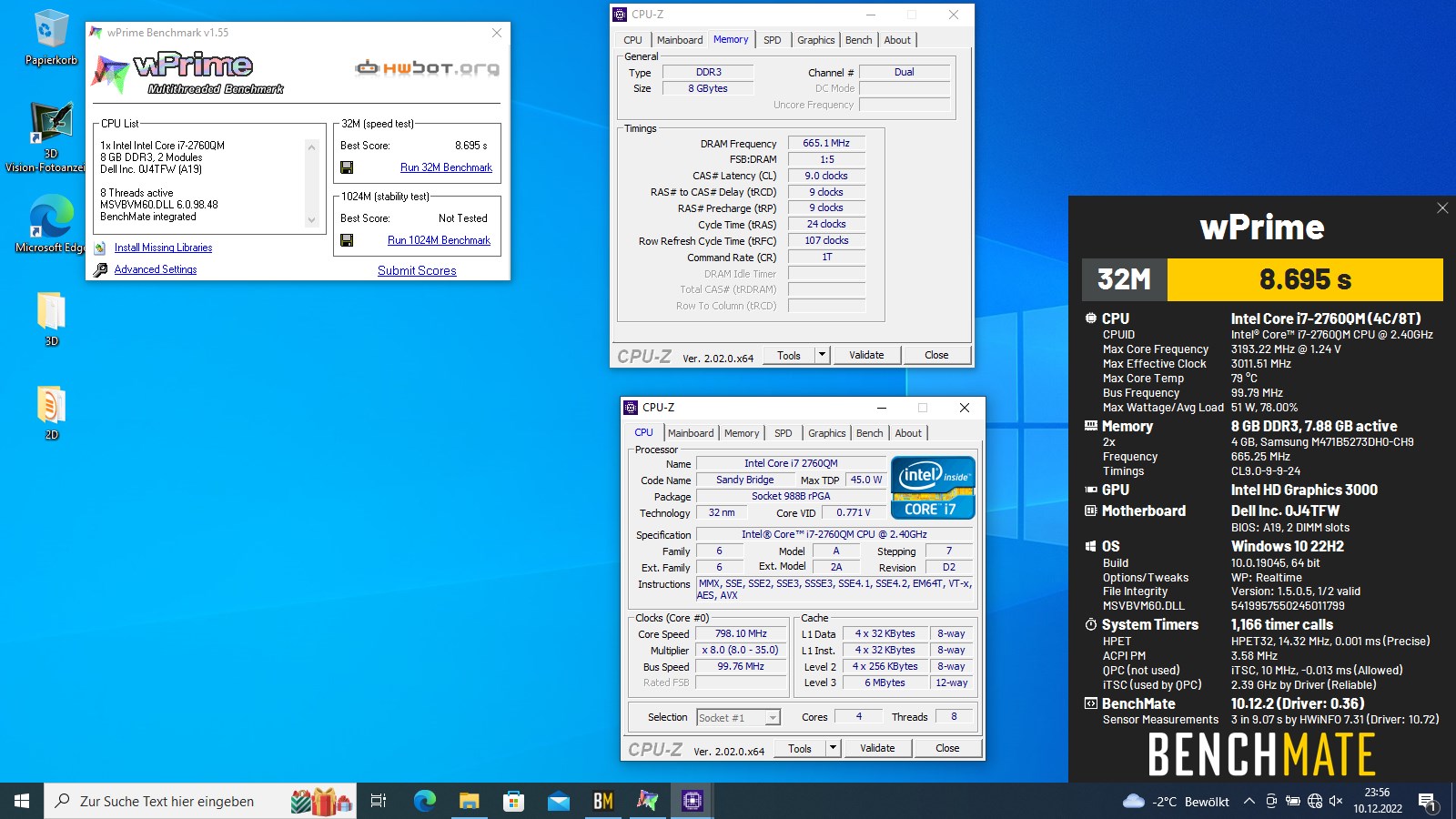This screenshot has height=819, width=1456.
Task: Switch to BenchMate taskbar icon
Action: point(602,801)
